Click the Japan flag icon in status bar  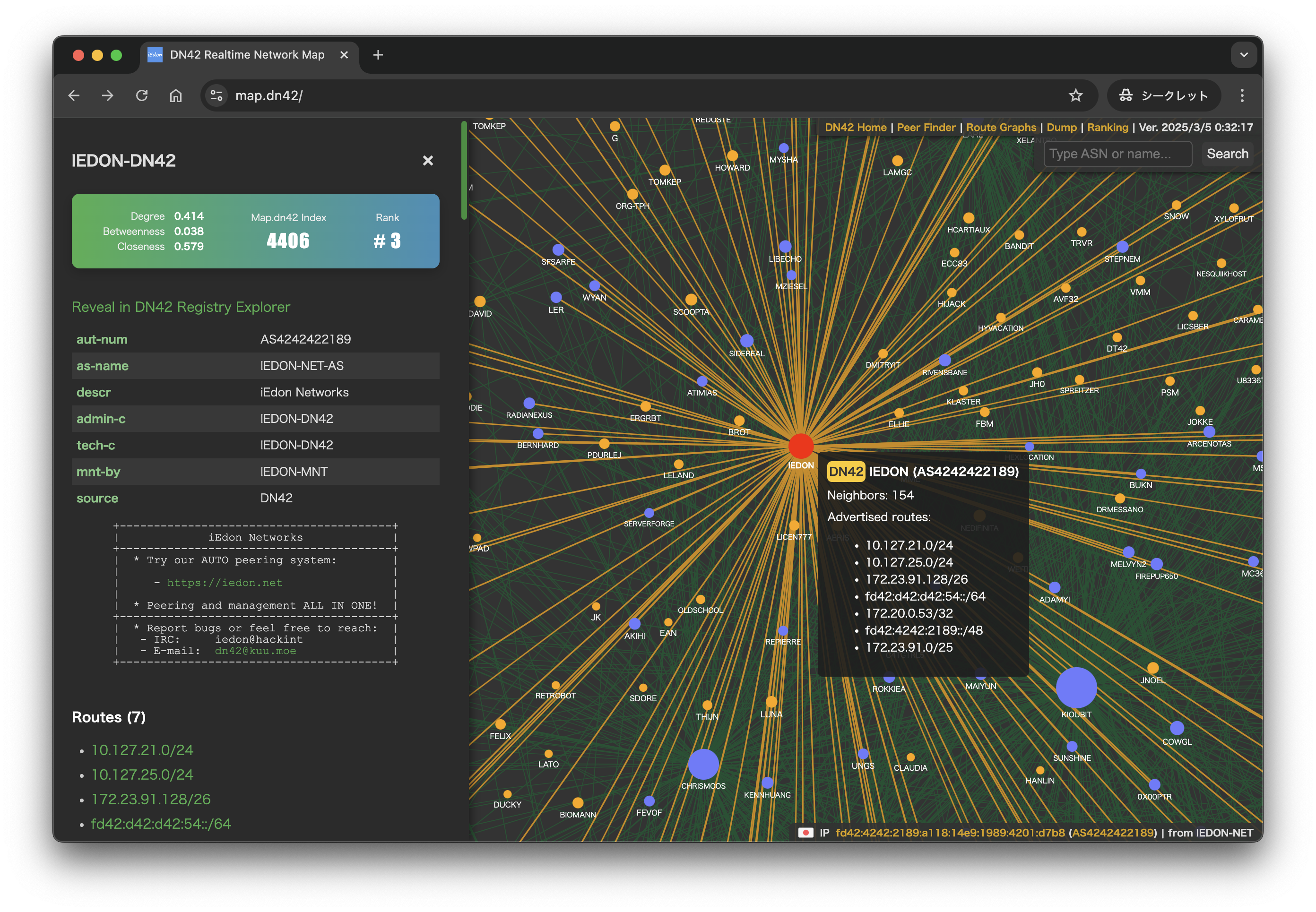point(805,833)
